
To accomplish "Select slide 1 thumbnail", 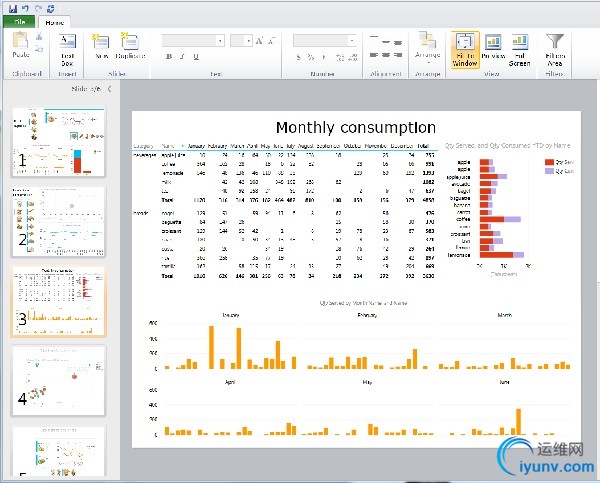I will coord(58,142).
